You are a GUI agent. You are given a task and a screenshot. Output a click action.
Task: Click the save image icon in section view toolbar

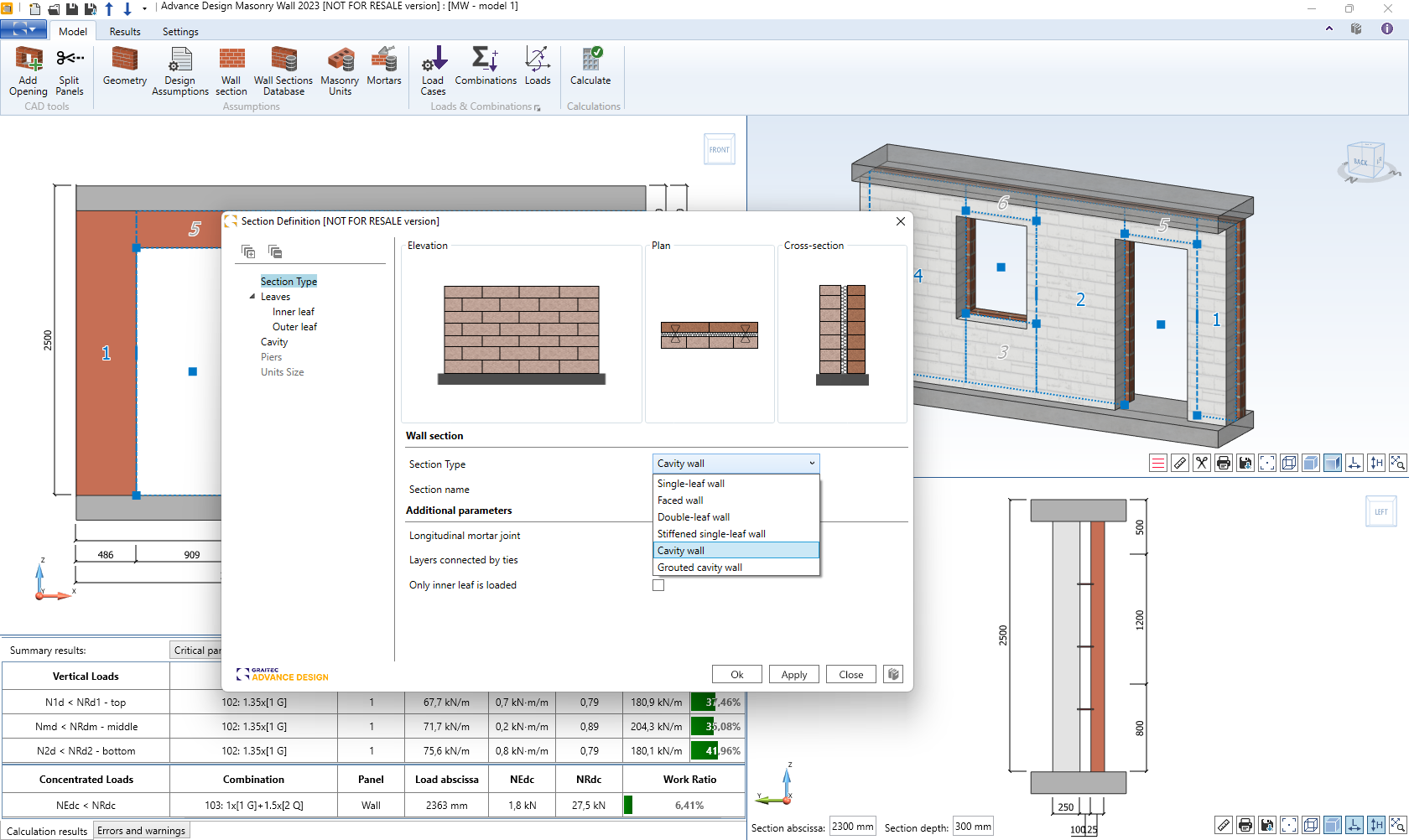(x=1267, y=826)
